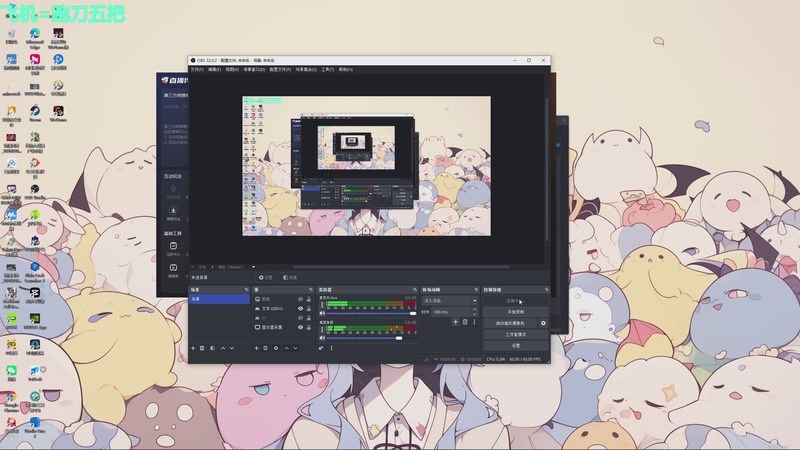
Task: Open the 工具(T) menu
Action: point(328,69)
